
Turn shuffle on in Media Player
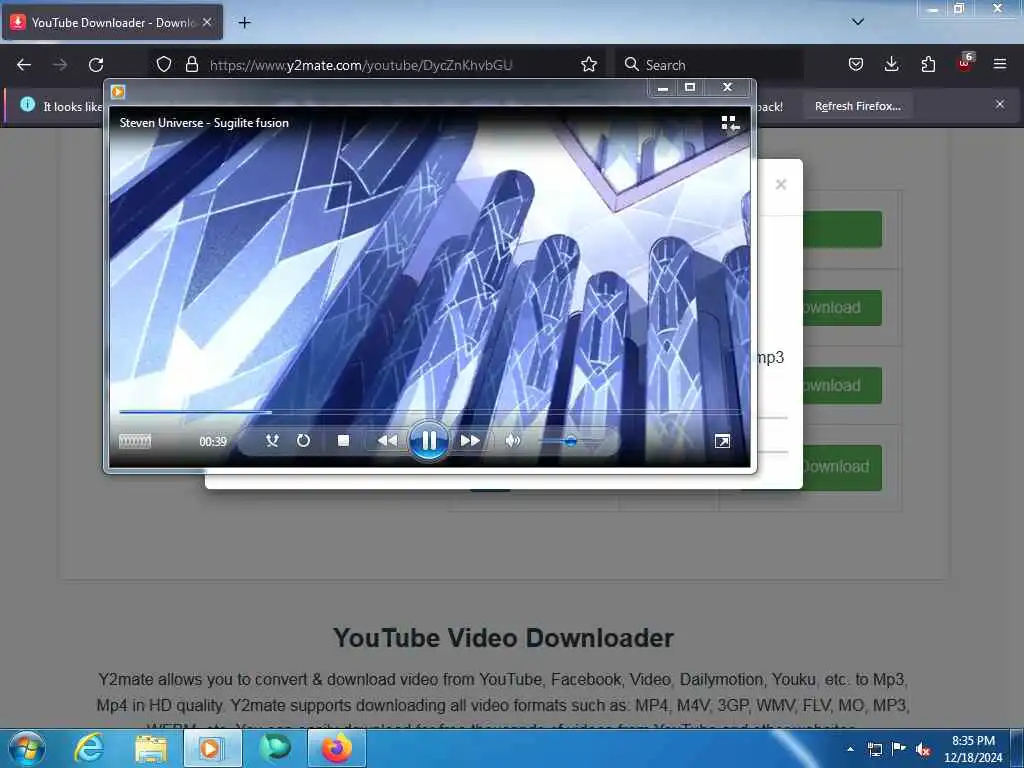tap(272, 441)
